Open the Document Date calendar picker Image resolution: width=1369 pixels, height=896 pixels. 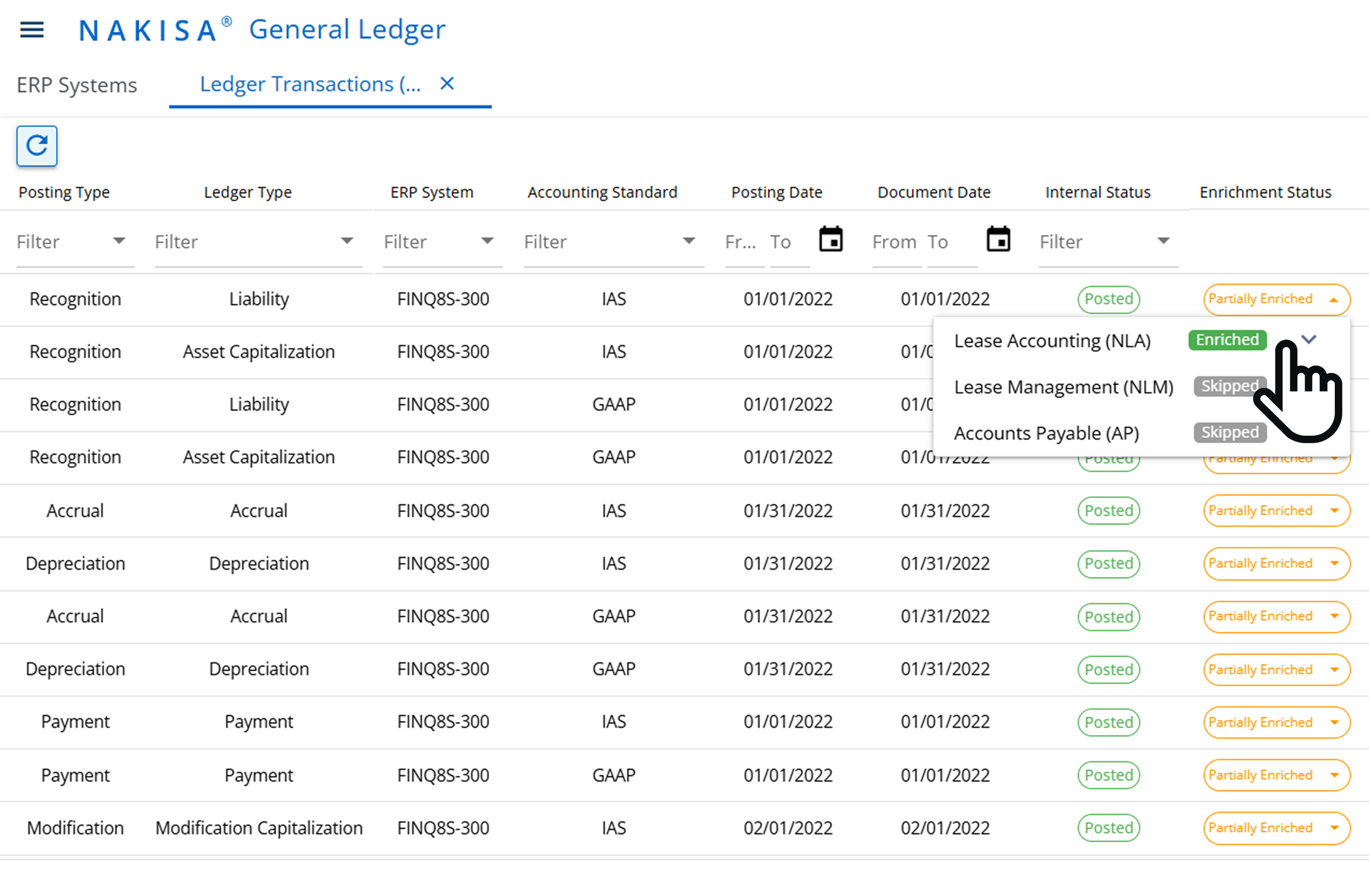(998, 240)
